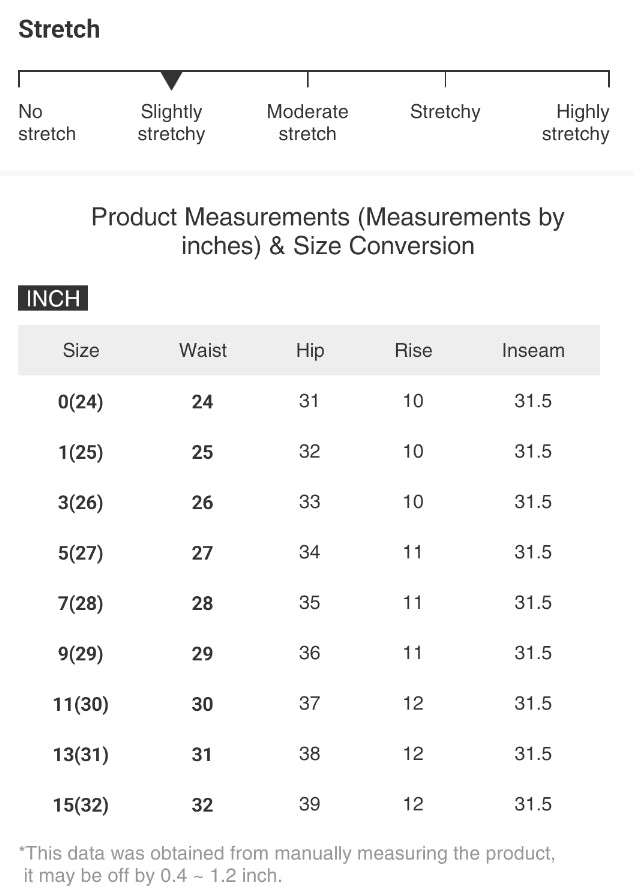Select the 5(27) size row

[81, 553]
